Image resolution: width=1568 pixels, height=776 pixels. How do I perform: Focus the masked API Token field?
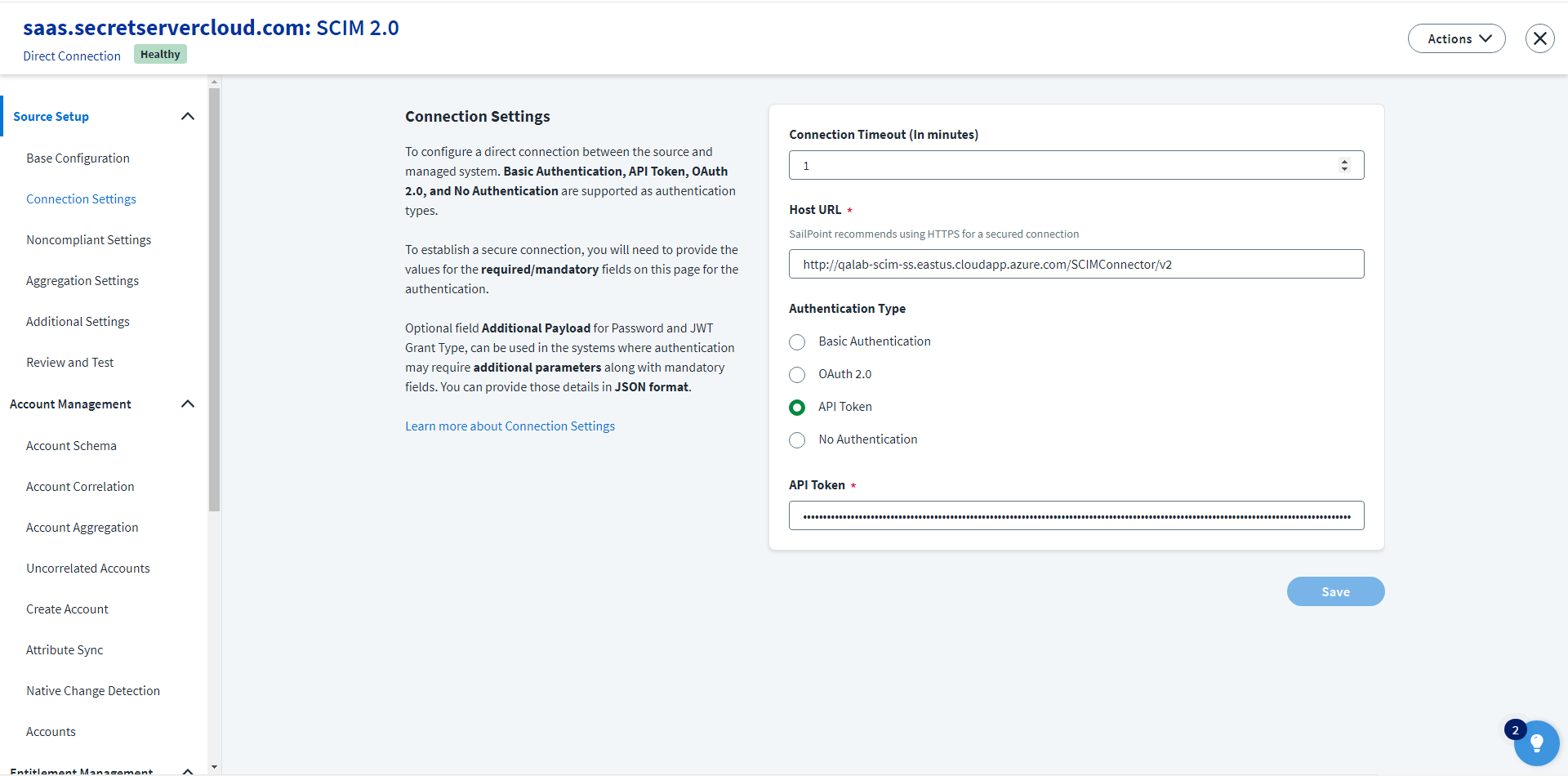click(1076, 516)
